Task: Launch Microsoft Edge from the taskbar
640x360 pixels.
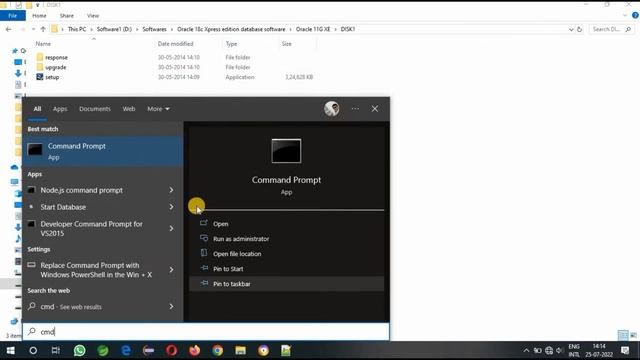Action: [x=126, y=350]
